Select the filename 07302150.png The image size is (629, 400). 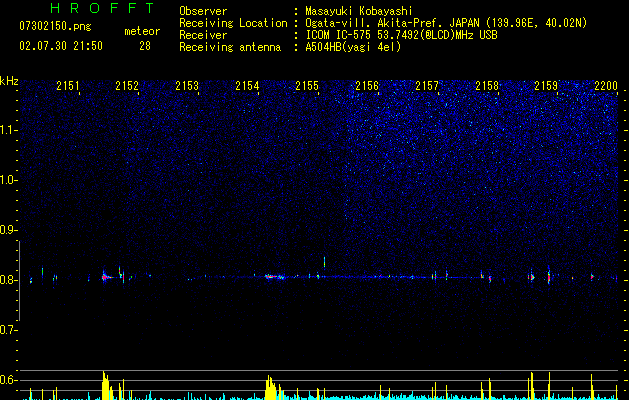click(55, 27)
